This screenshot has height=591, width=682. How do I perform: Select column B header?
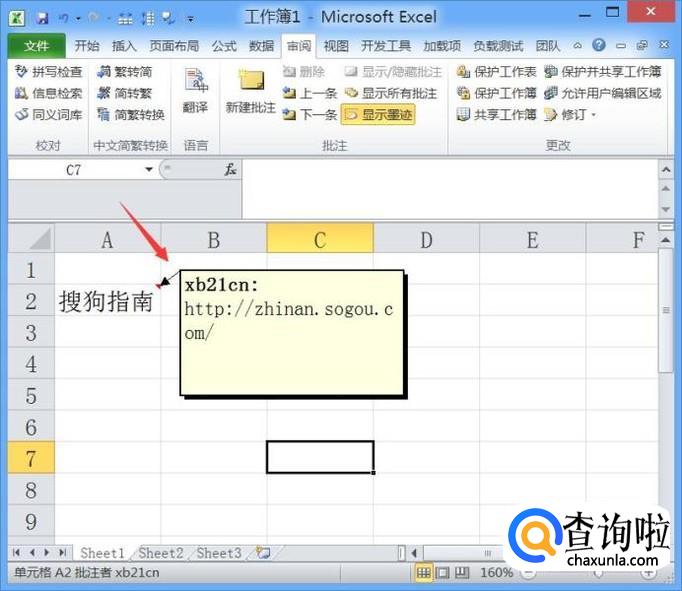pyautogui.click(x=214, y=239)
